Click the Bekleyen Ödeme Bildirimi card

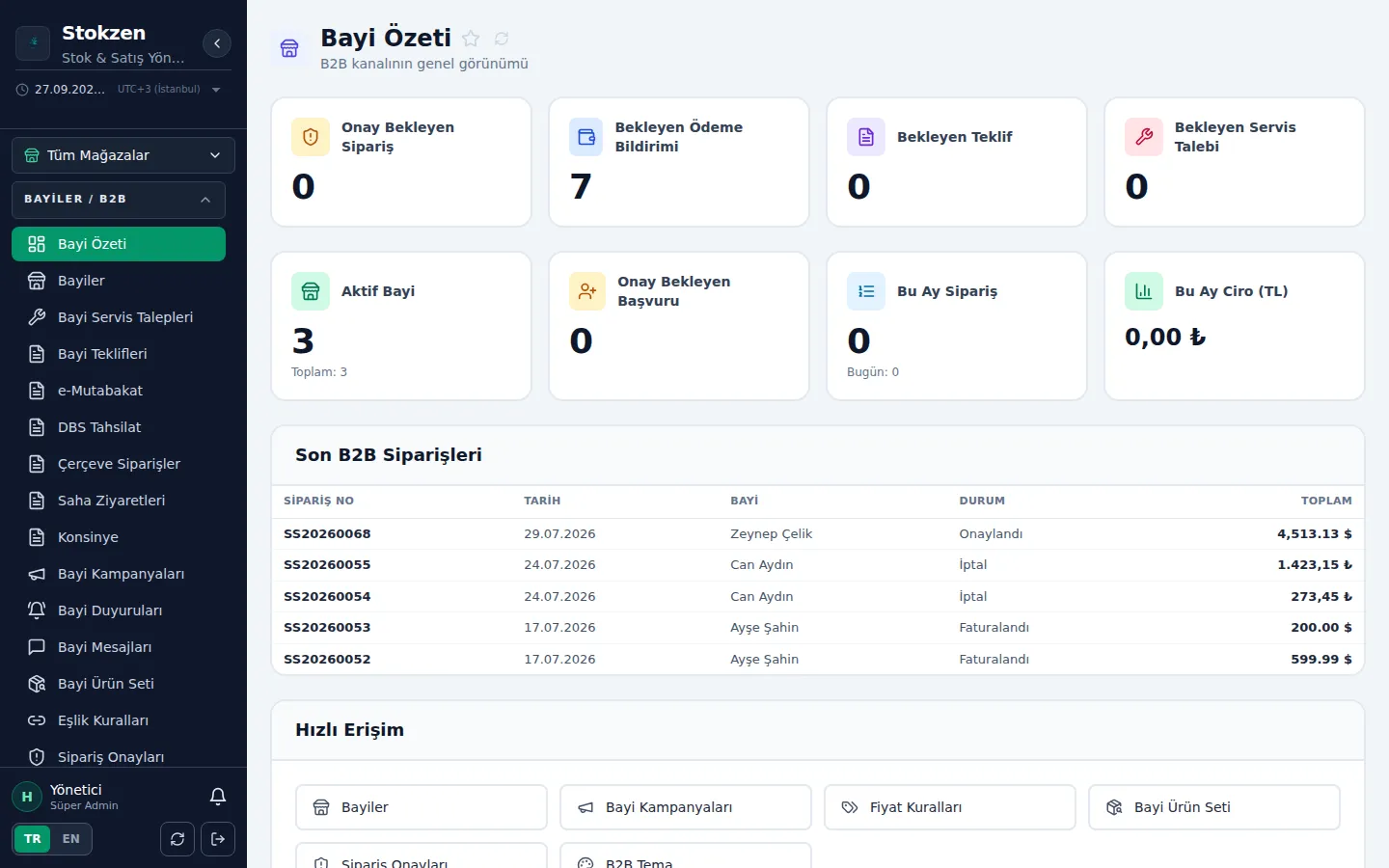point(679,162)
